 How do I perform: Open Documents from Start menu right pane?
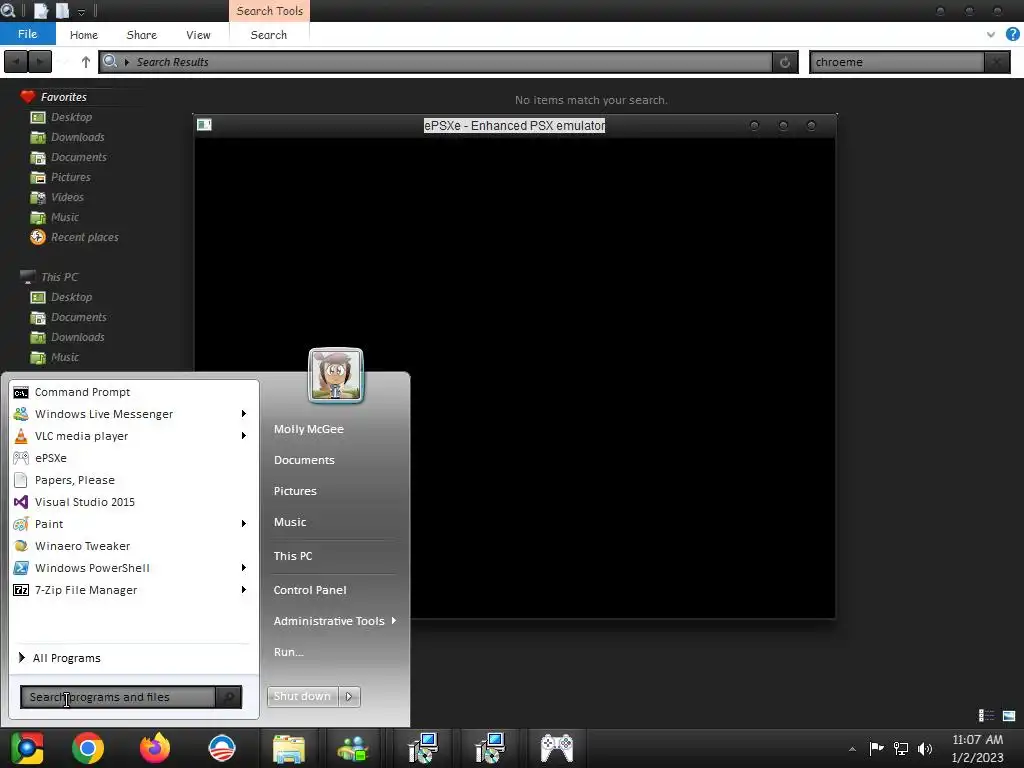(304, 460)
